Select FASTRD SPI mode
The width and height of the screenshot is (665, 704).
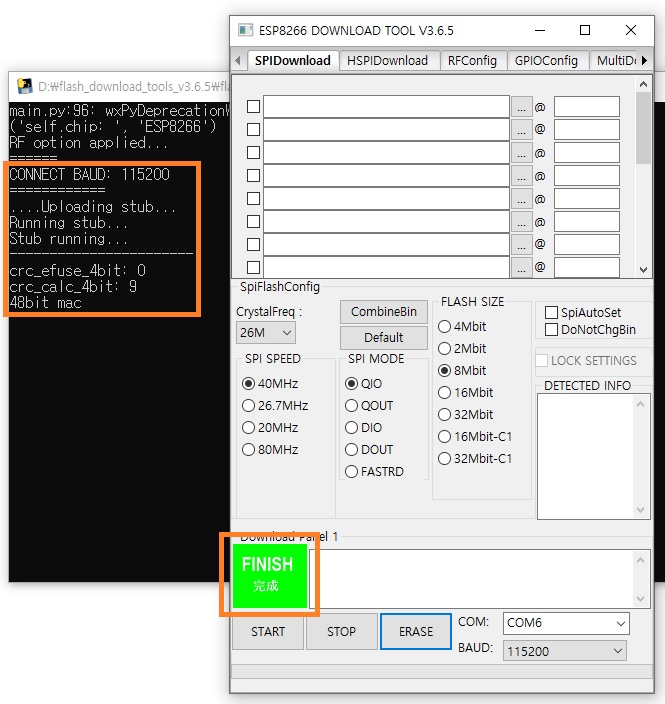click(374, 471)
